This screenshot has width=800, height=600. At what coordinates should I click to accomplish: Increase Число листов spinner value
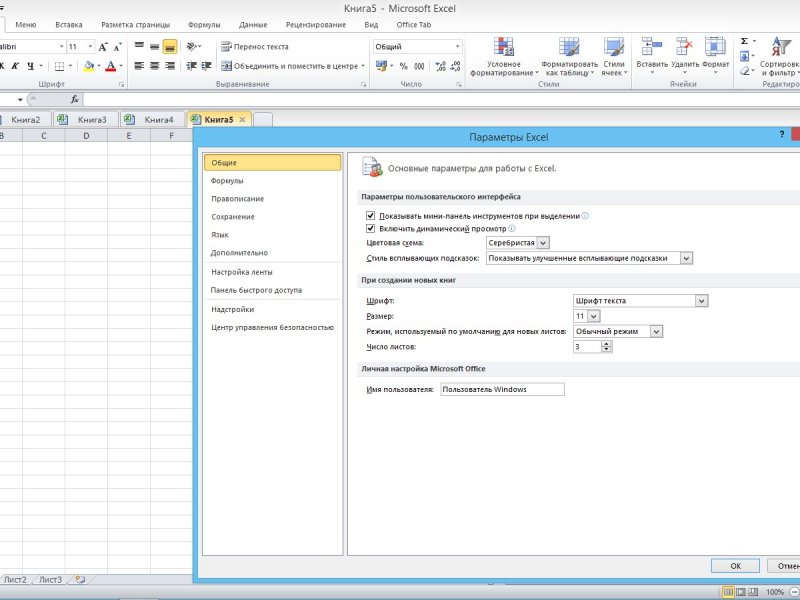point(606,344)
